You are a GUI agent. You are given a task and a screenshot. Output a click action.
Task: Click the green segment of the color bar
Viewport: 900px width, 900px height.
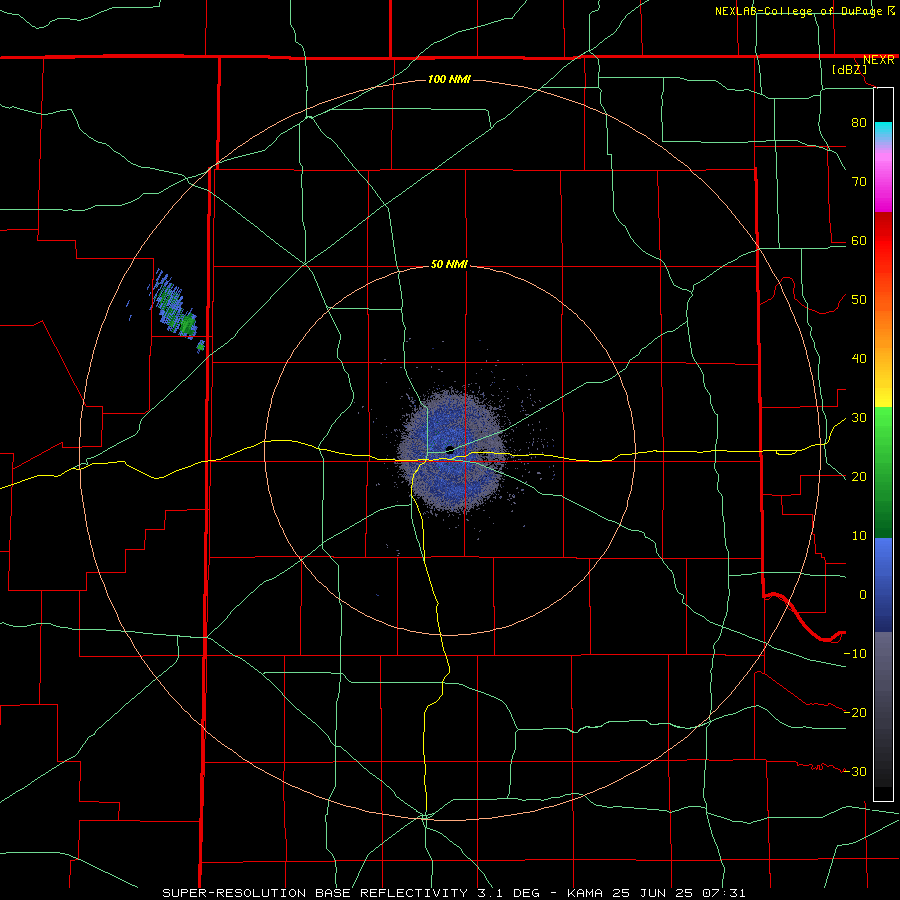point(883,472)
